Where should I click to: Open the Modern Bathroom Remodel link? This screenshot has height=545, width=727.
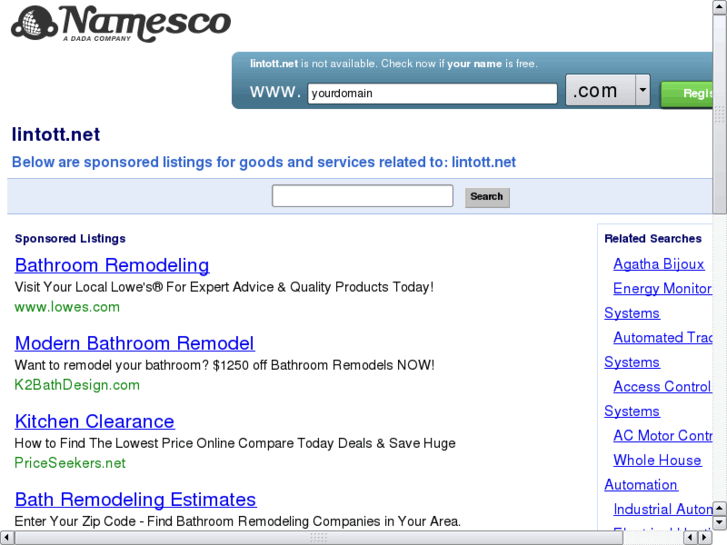134,343
